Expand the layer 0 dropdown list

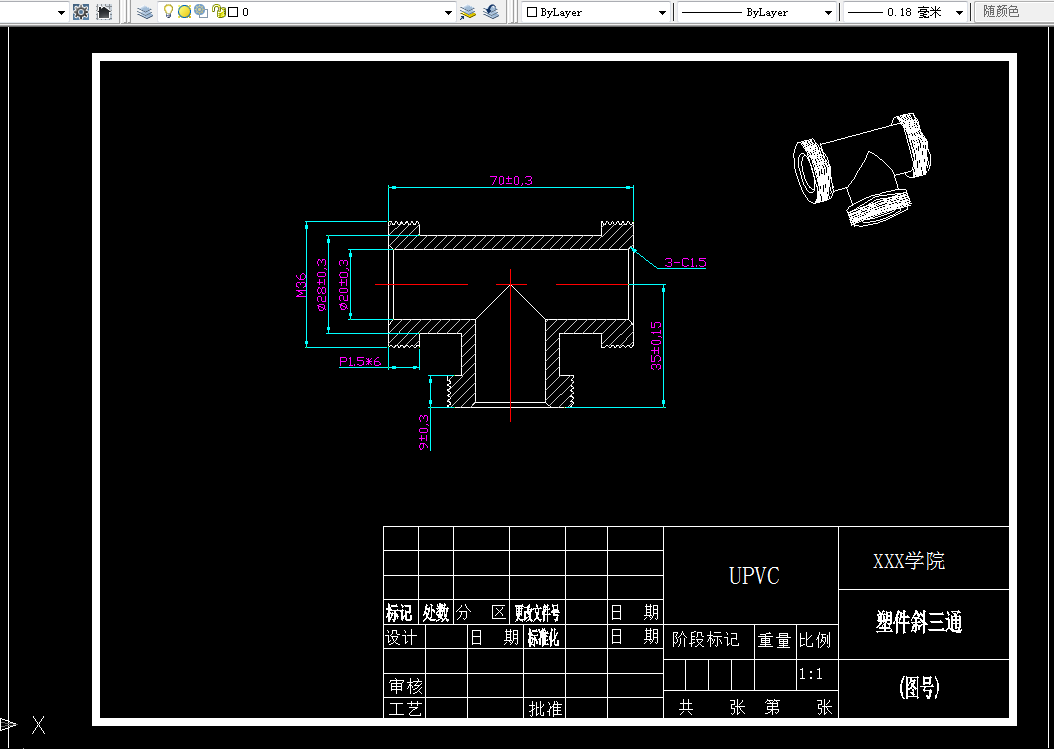(448, 12)
